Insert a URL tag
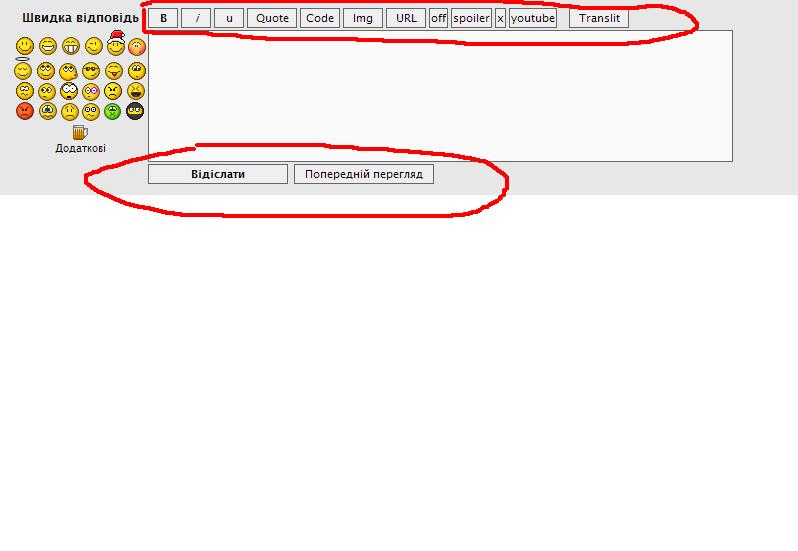This screenshot has height=551, width=798. coord(406,18)
